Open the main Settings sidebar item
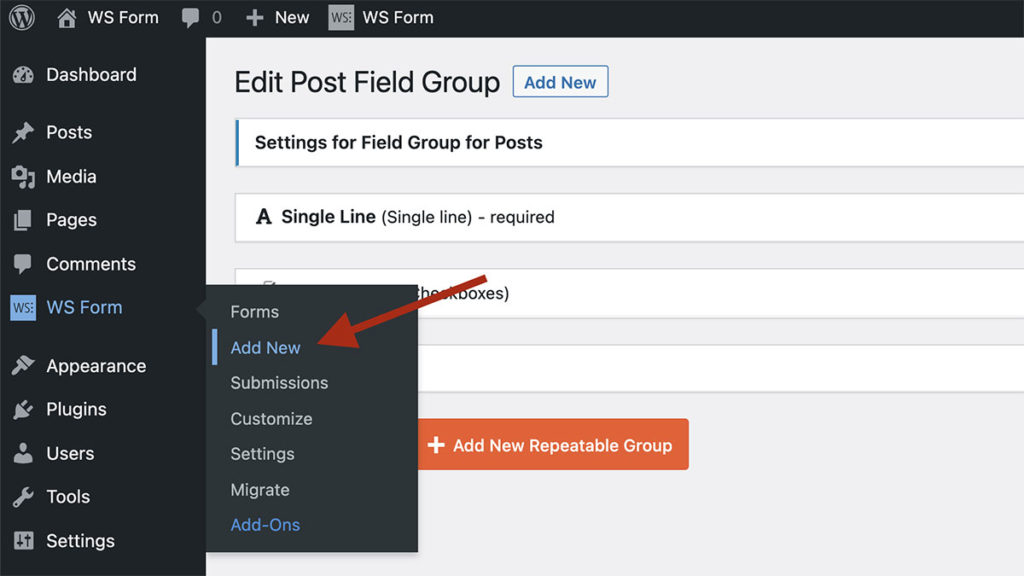This screenshot has width=1024, height=576. [x=80, y=541]
